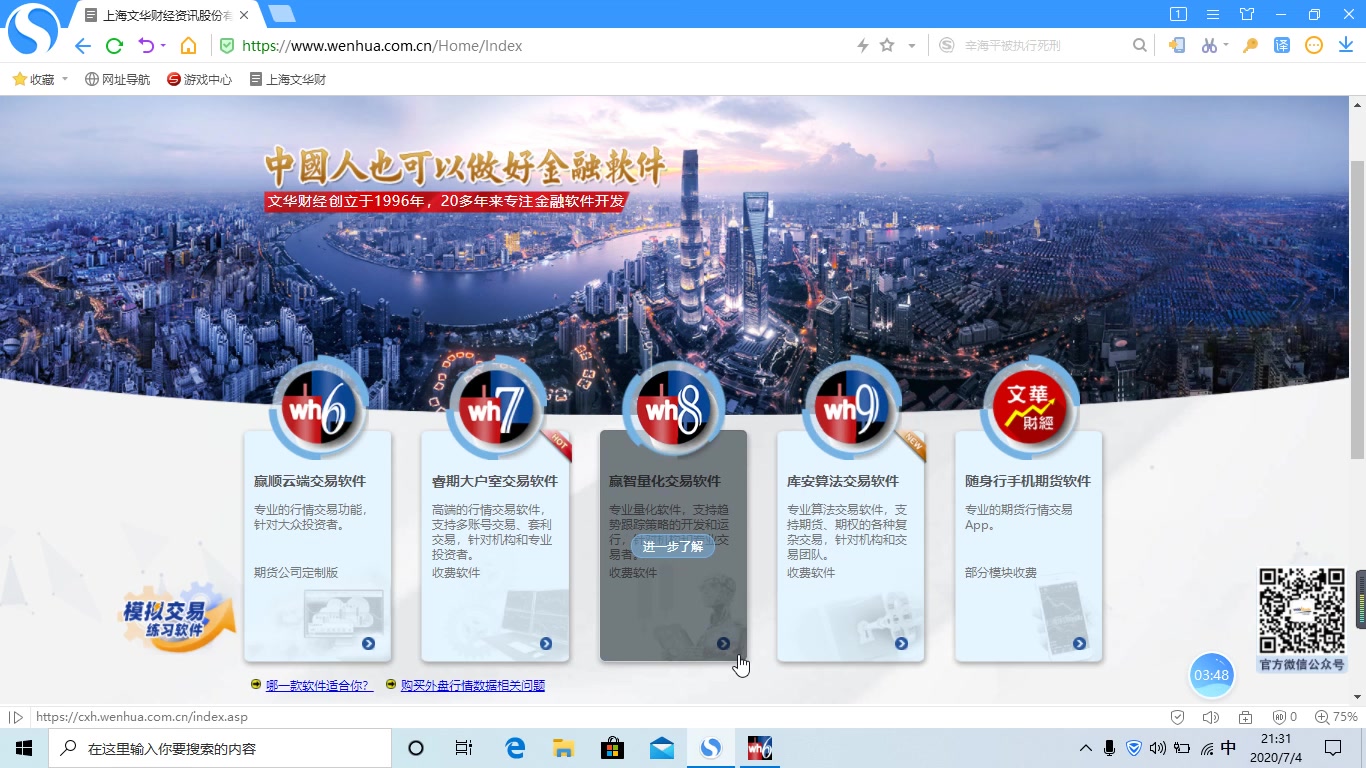Follow the 购买外盘行情数据相关问题 link
Screen dimensions: 1366x768
tap(472, 685)
